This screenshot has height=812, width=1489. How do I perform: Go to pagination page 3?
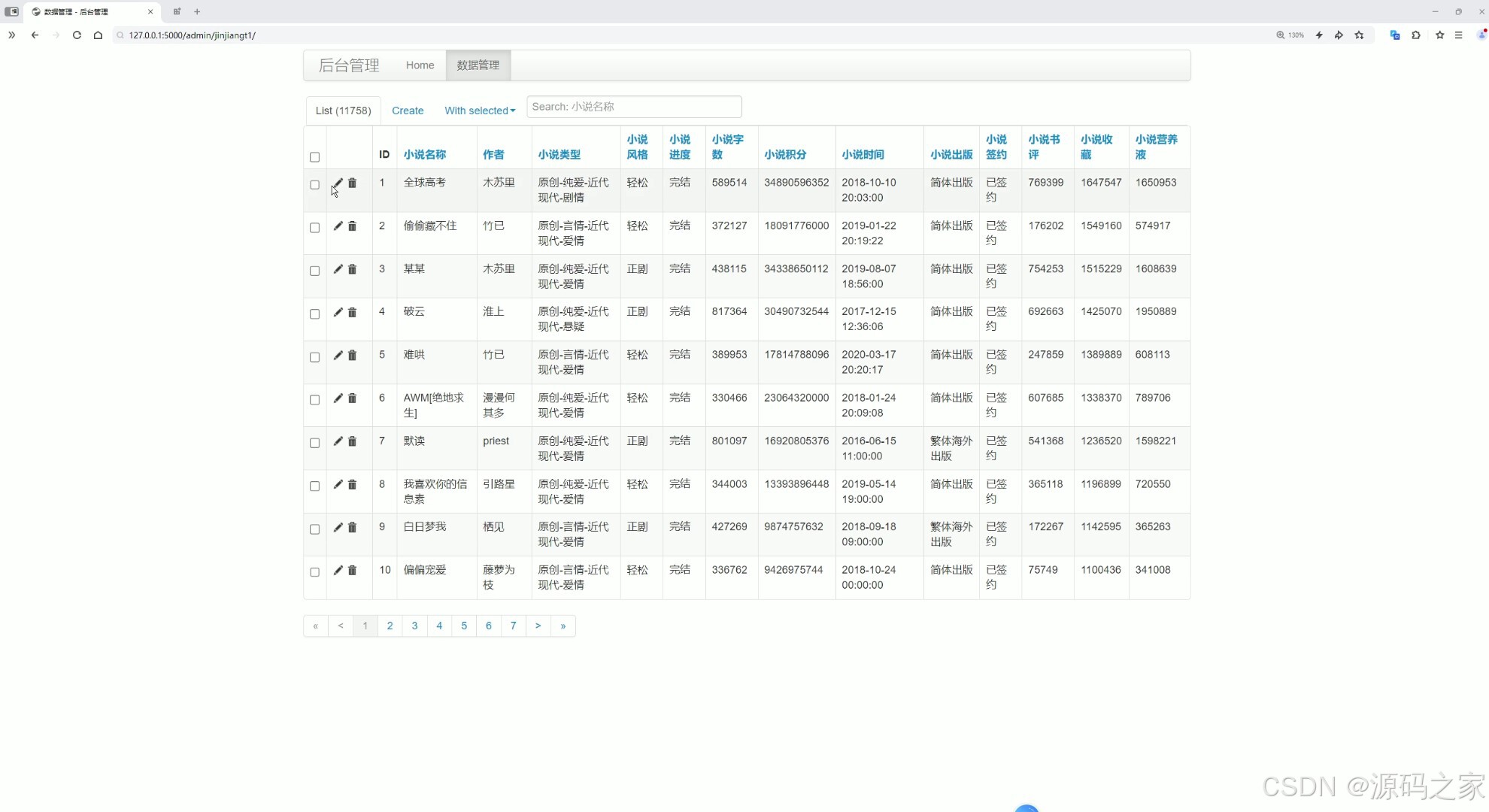coord(414,626)
